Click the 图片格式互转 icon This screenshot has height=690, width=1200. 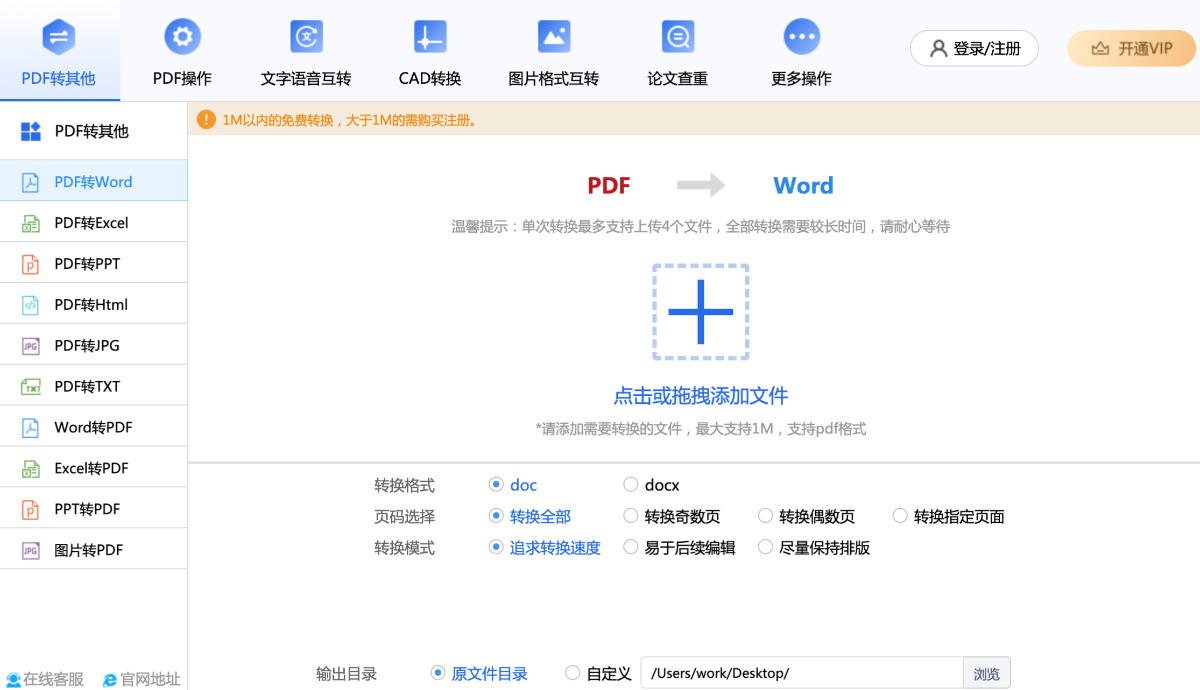(x=553, y=38)
